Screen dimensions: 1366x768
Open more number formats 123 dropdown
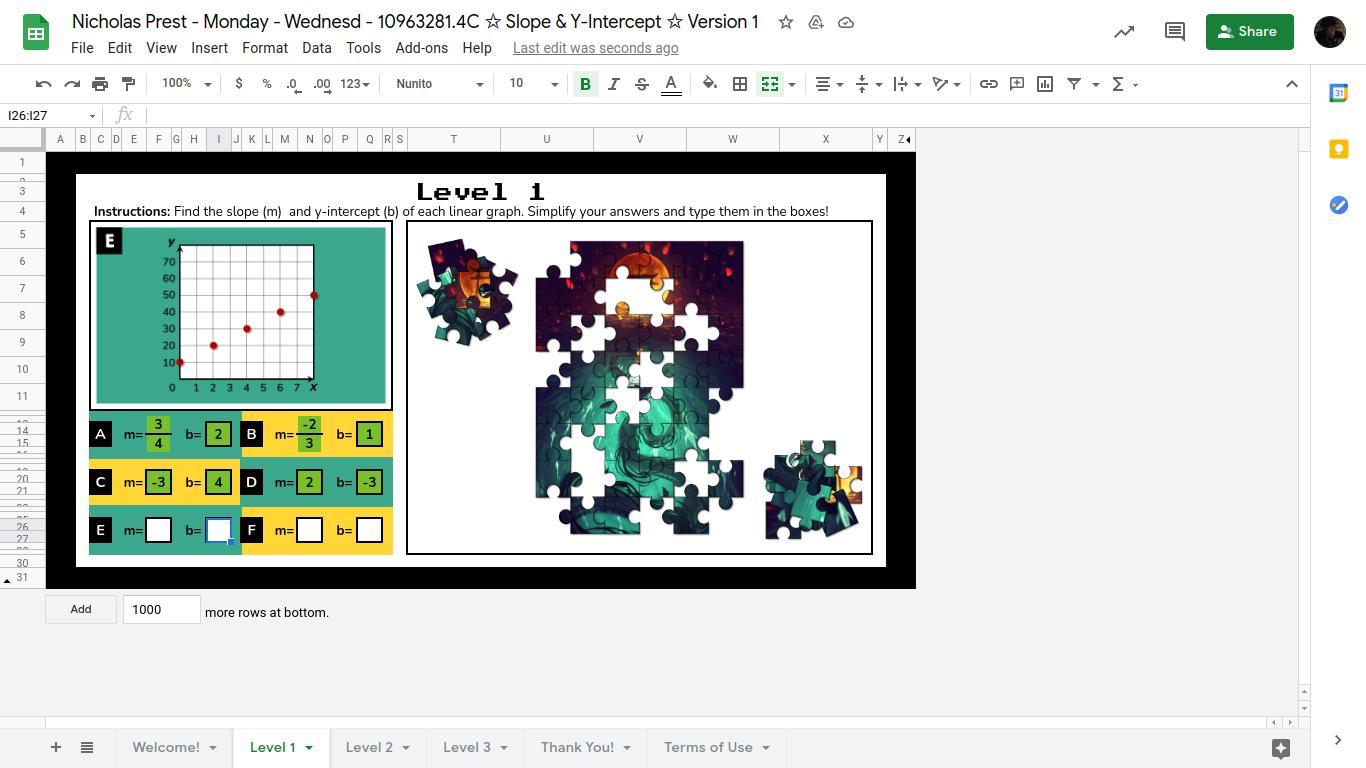click(x=355, y=84)
